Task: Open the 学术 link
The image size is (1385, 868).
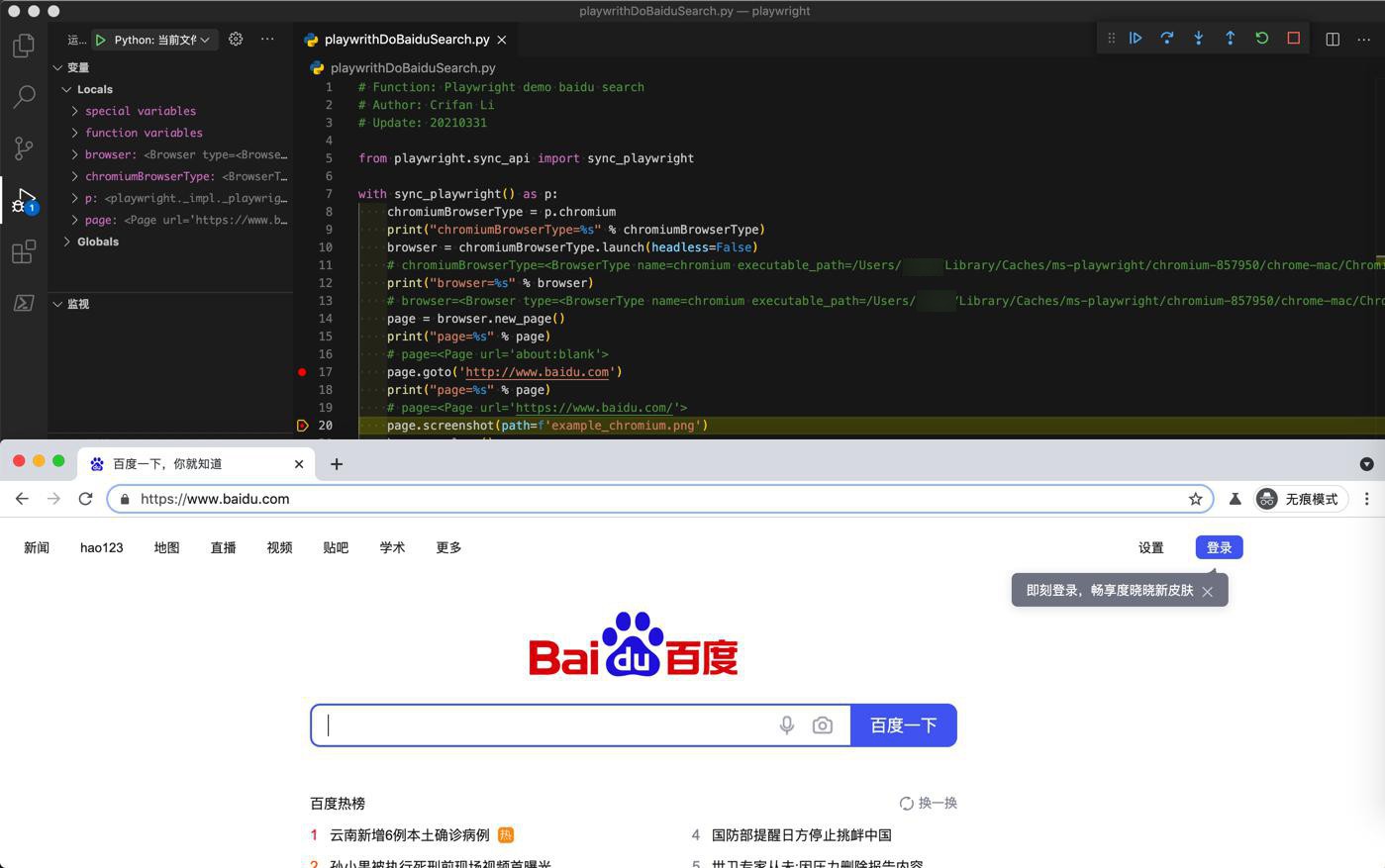Action: tap(392, 547)
